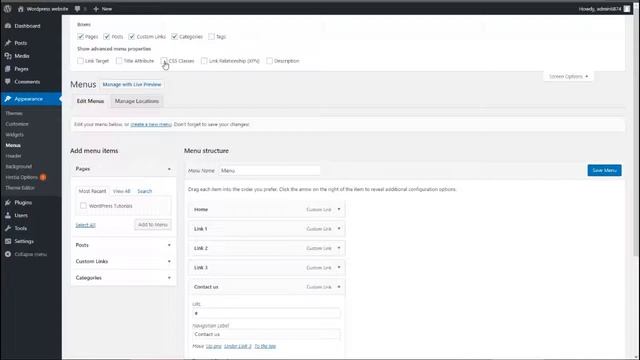The image size is (640, 360).
Task: Select the View All pages tab
Action: 122,191
